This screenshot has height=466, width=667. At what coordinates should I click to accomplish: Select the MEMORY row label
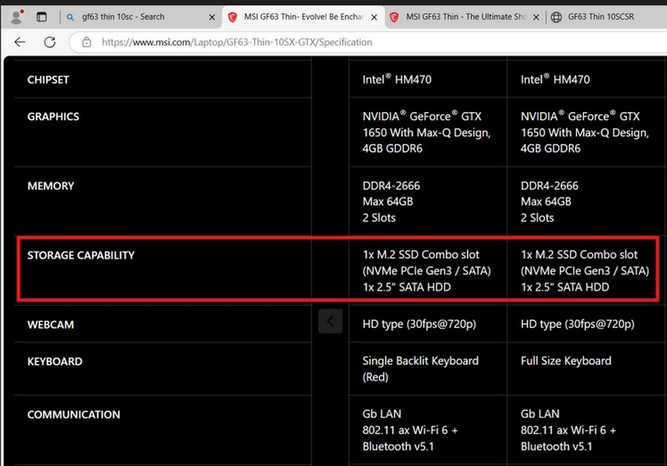51,186
